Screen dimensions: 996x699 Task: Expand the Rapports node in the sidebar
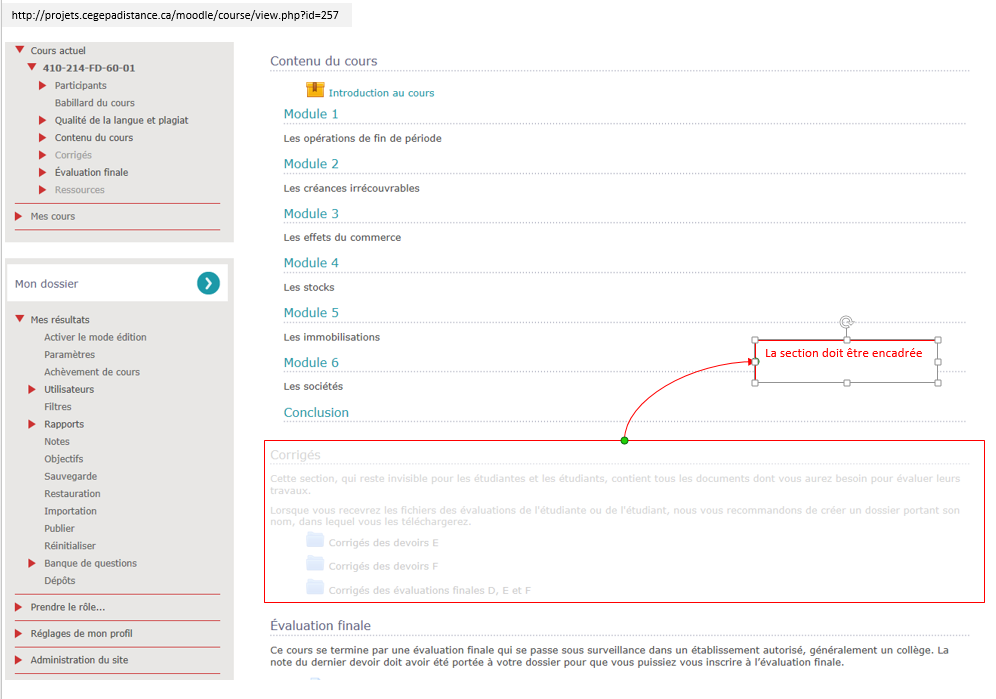click(x=33, y=424)
